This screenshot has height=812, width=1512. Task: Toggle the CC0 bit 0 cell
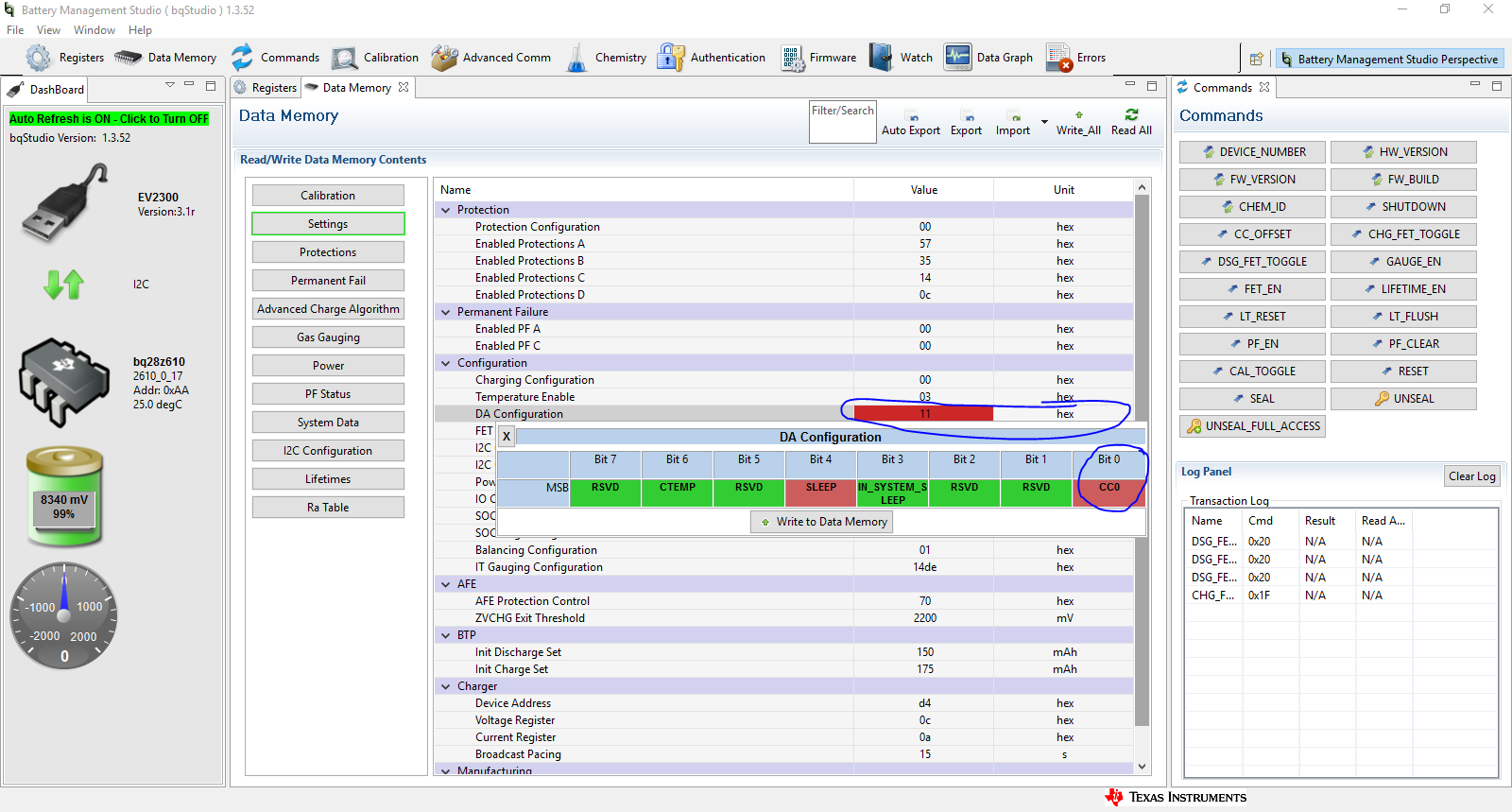point(1108,492)
